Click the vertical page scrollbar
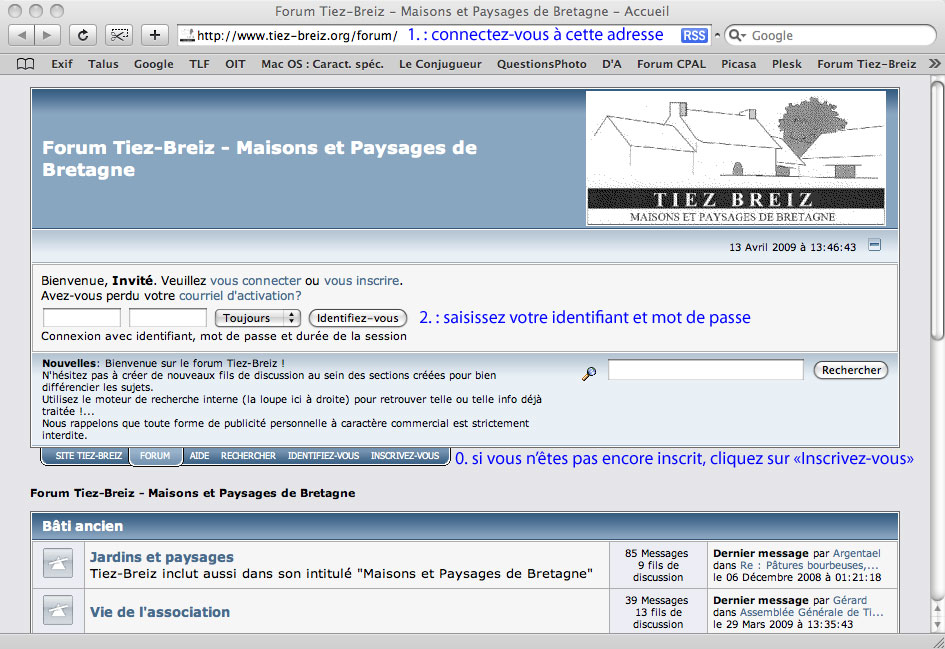This screenshot has height=649, width=945. click(936, 300)
